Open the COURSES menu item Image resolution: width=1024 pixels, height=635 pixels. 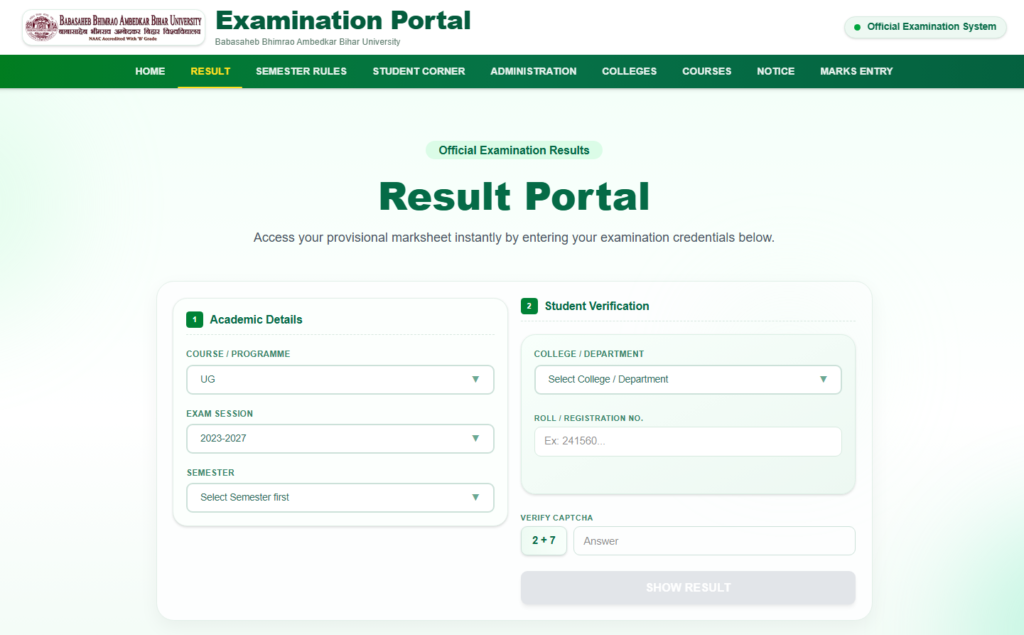[707, 71]
